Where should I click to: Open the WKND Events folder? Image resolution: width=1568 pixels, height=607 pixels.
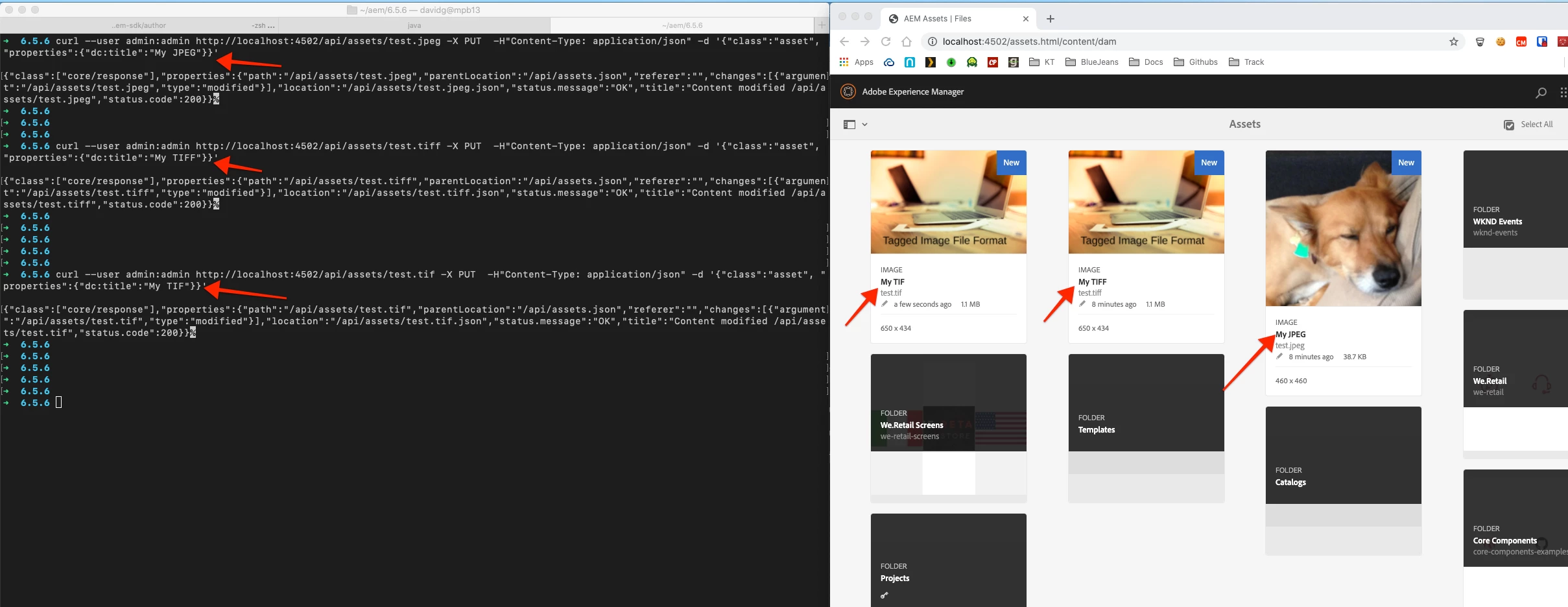1515,224
